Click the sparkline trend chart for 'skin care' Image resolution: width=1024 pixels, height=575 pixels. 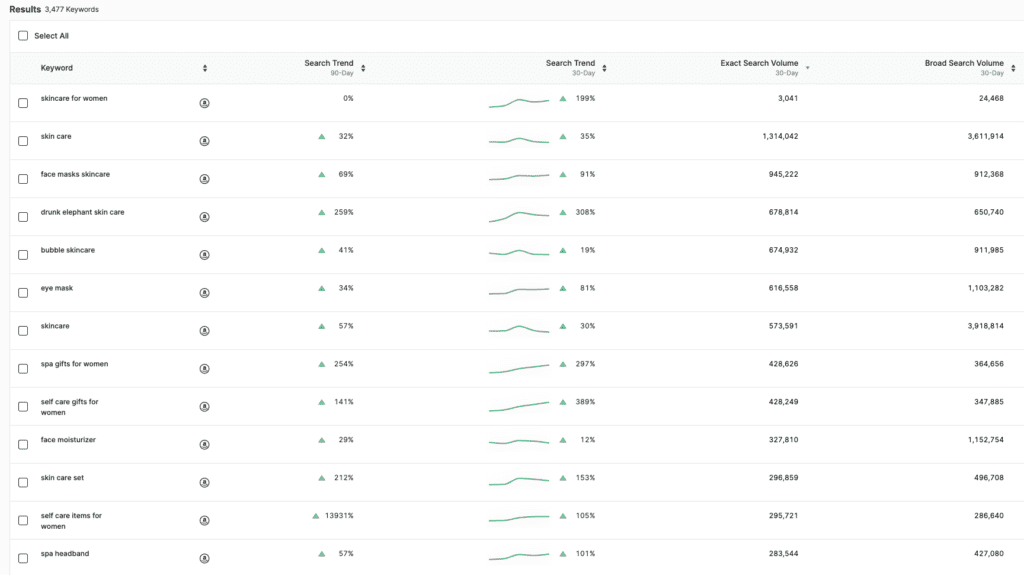pos(519,140)
